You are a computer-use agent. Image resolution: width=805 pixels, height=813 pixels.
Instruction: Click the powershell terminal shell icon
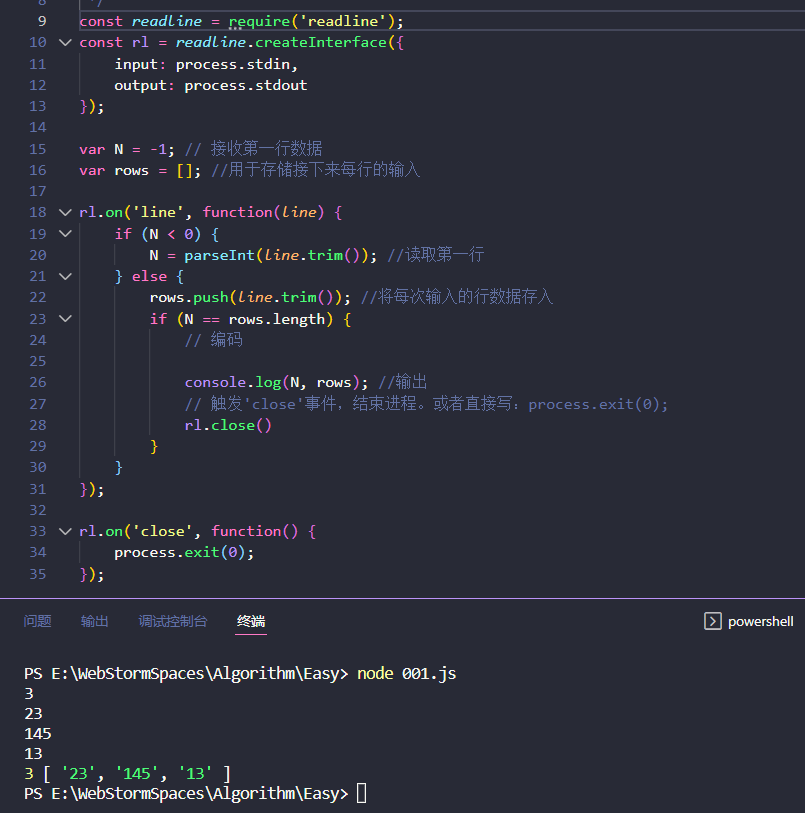pos(712,621)
